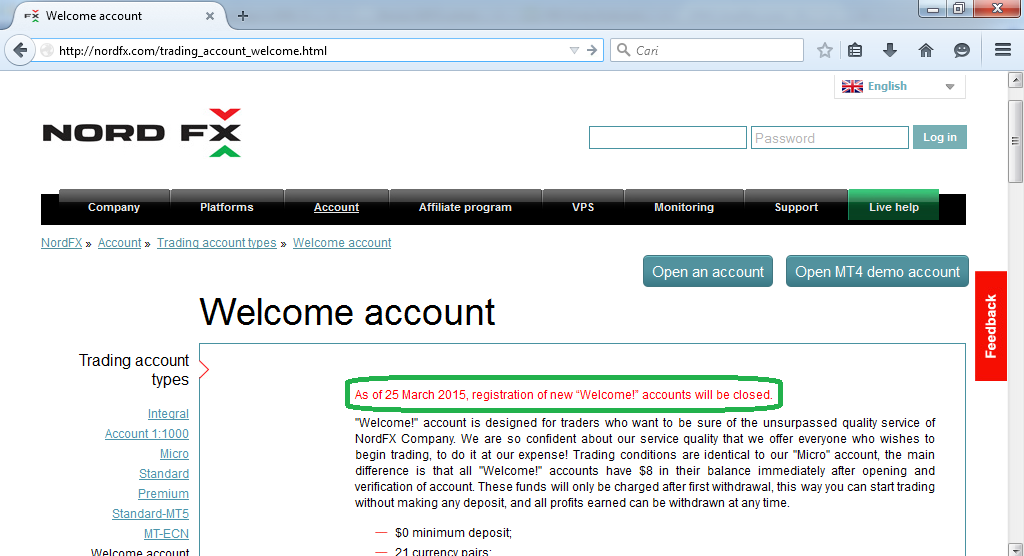Open the Platforms menu
Screen dimensions: 1024x556
[227, 207]
